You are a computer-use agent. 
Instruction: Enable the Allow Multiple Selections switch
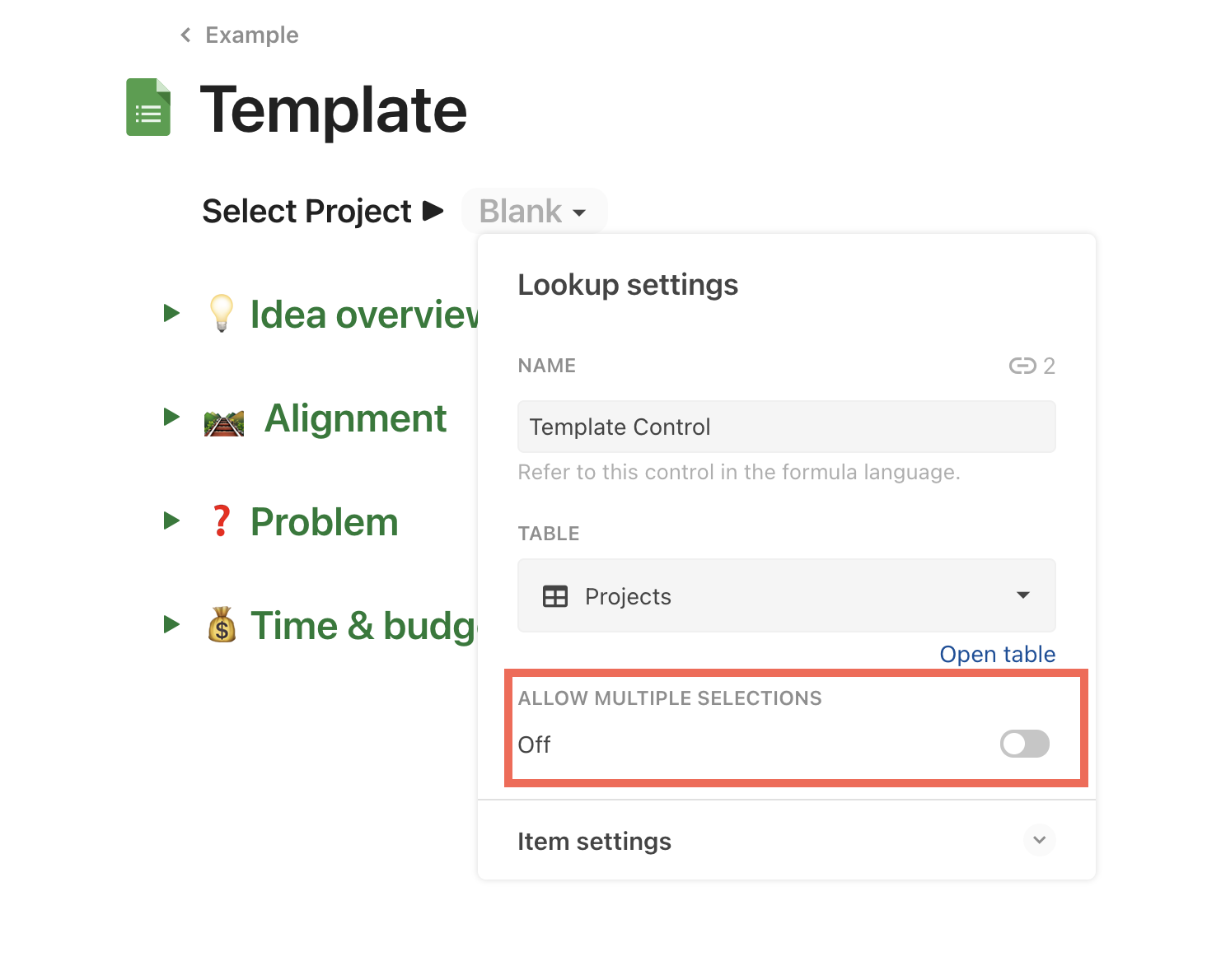pyautogui.click(x=1024, y=744)
